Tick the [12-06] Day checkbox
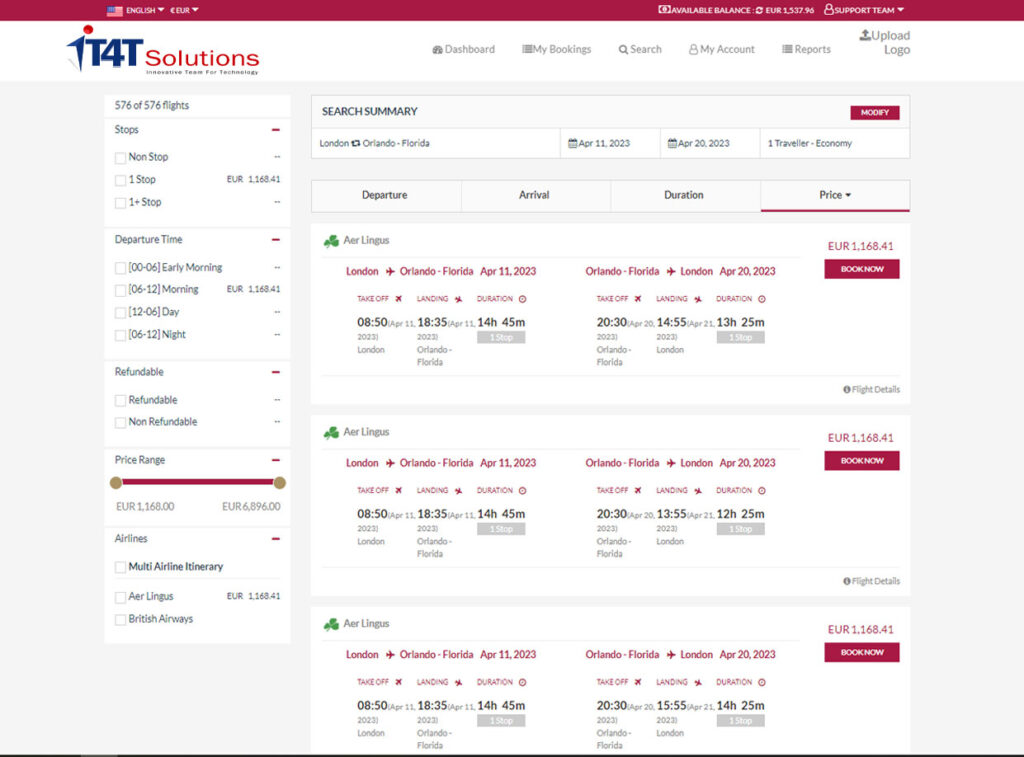 tap(120, 313)
